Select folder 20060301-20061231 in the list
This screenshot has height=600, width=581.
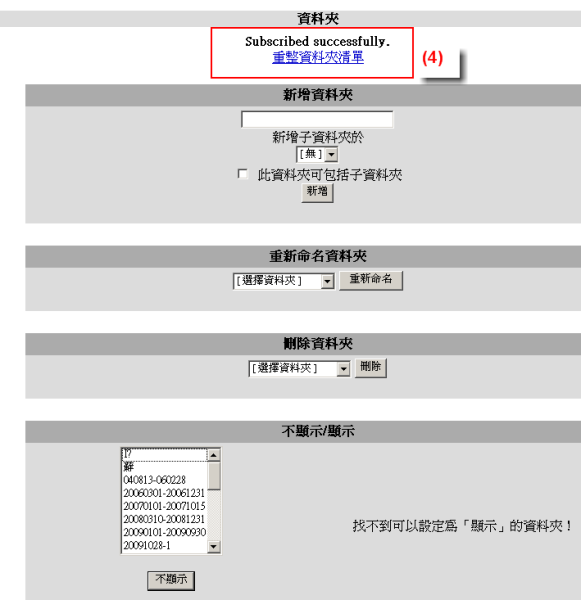click(x=165, y=493)
